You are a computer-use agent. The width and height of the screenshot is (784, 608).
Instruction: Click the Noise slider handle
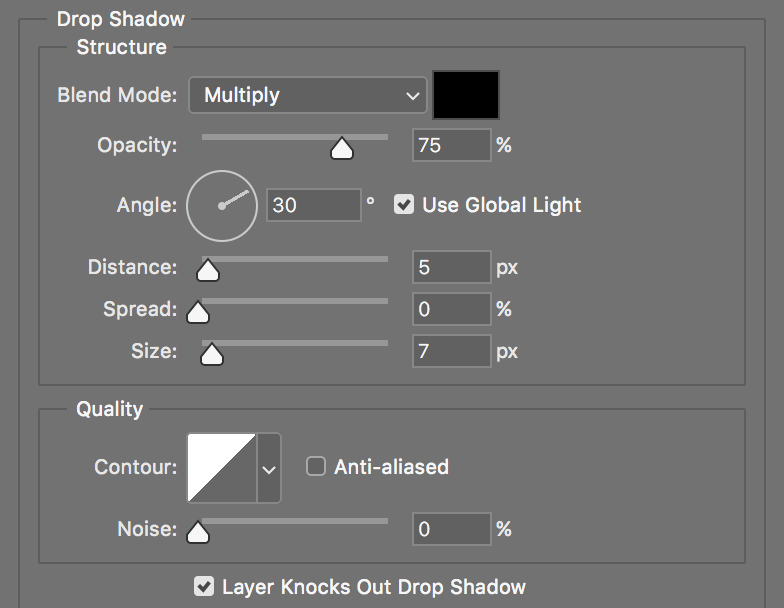tap(198, 533)
